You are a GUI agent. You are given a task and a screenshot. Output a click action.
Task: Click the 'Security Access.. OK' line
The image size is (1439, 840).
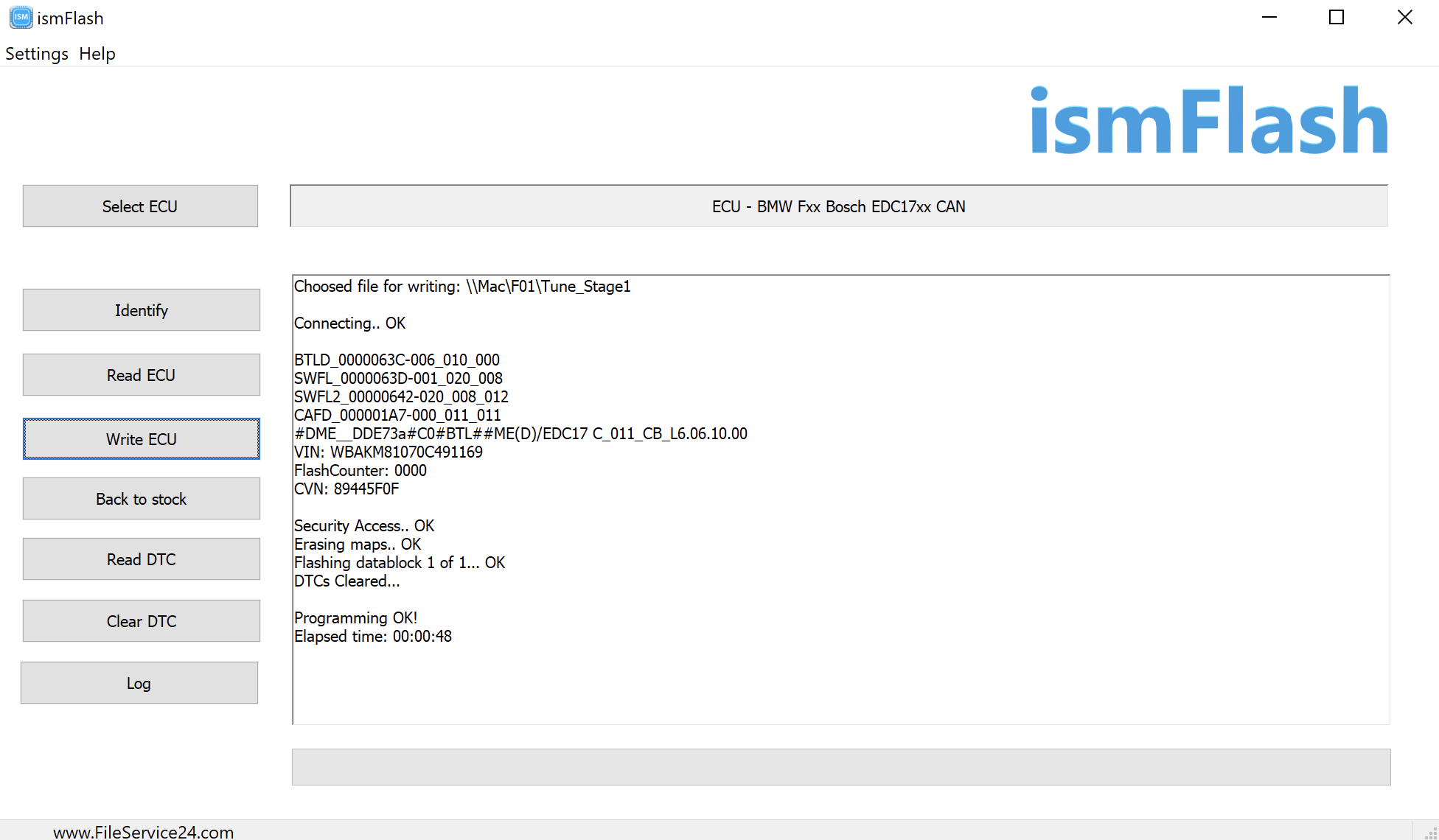[364, 526]
